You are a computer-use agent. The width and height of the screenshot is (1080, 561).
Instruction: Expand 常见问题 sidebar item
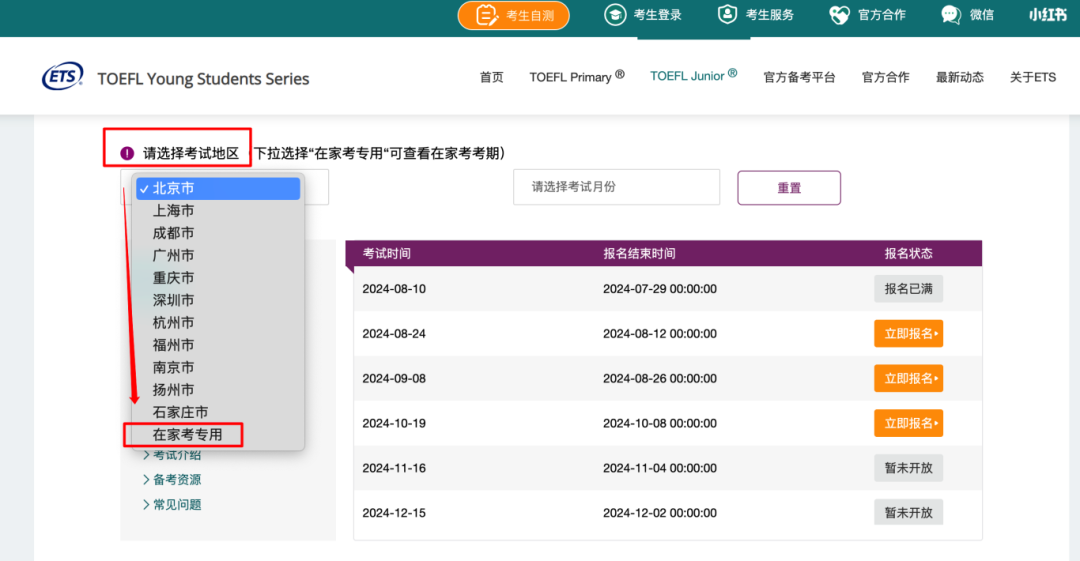pos(172,504)
